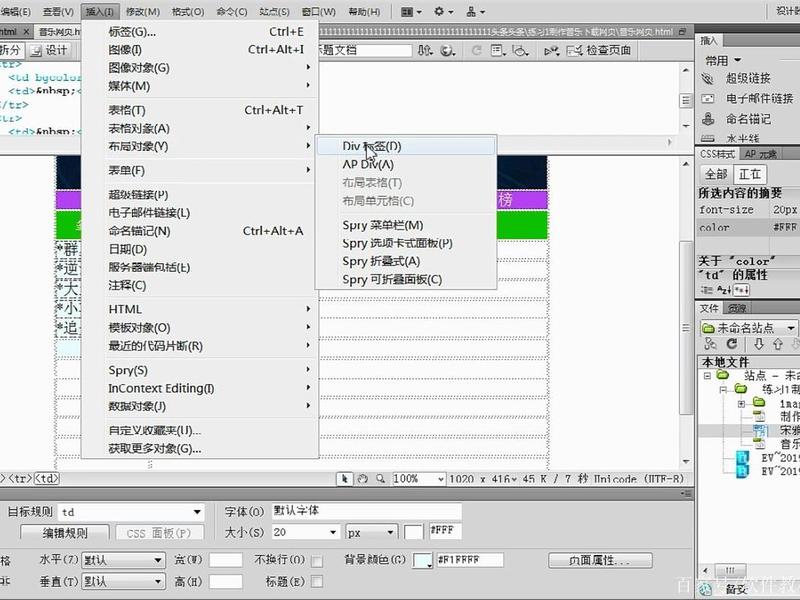Image resolution: width=800 pixels, height=600 pixels.
Task: Click the 正在 button in CSS panel
Action: [749, 174]
